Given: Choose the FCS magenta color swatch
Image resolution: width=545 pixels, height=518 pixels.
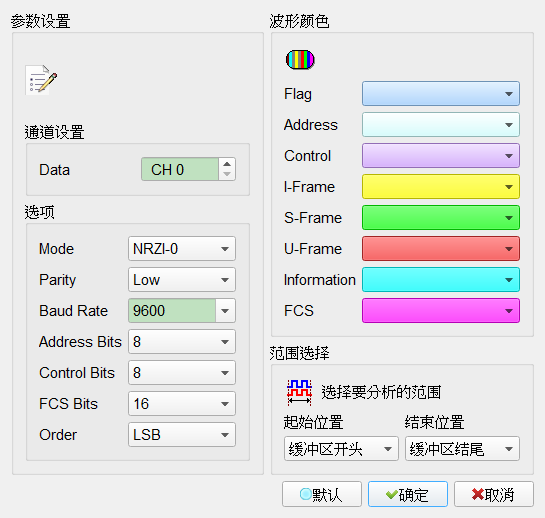Looking at the screenshot, I should [x=441, y=310].
